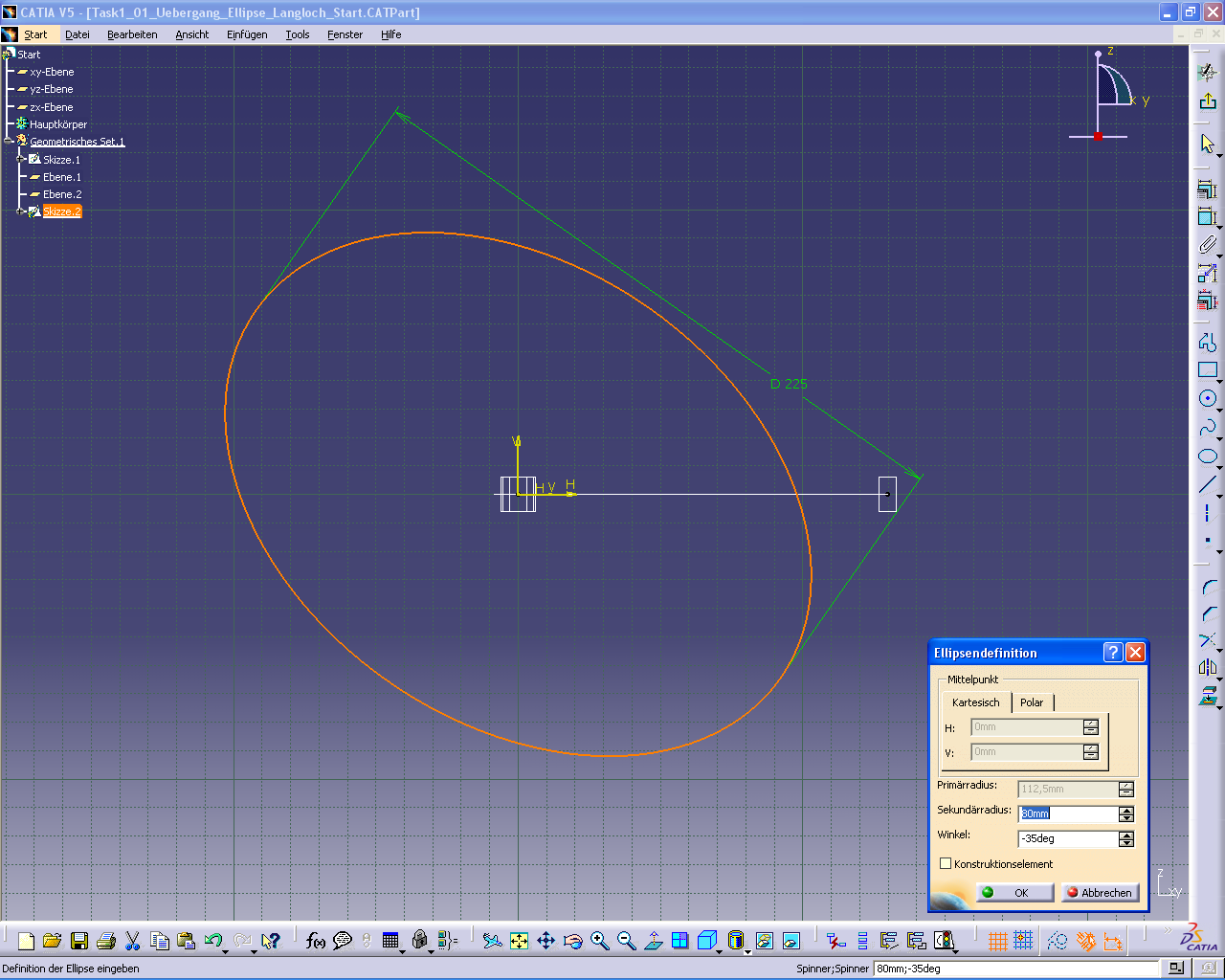
Task: Collapse the Geometrisches Set.1 node
Action: 8,141
